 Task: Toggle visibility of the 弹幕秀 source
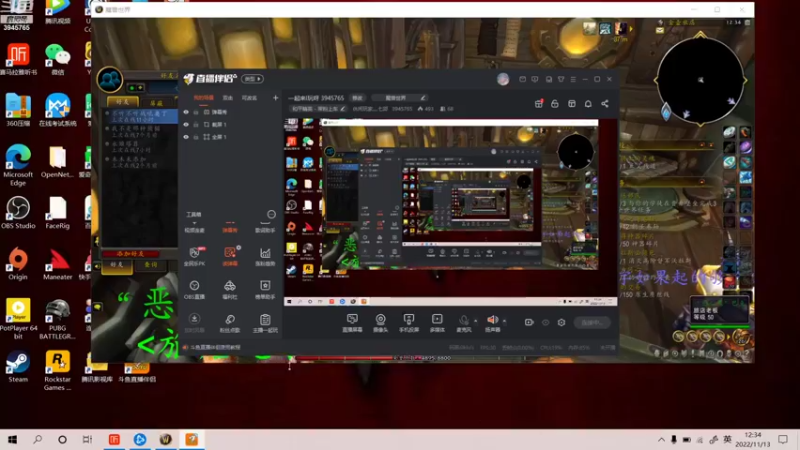(x=186, y=112)
